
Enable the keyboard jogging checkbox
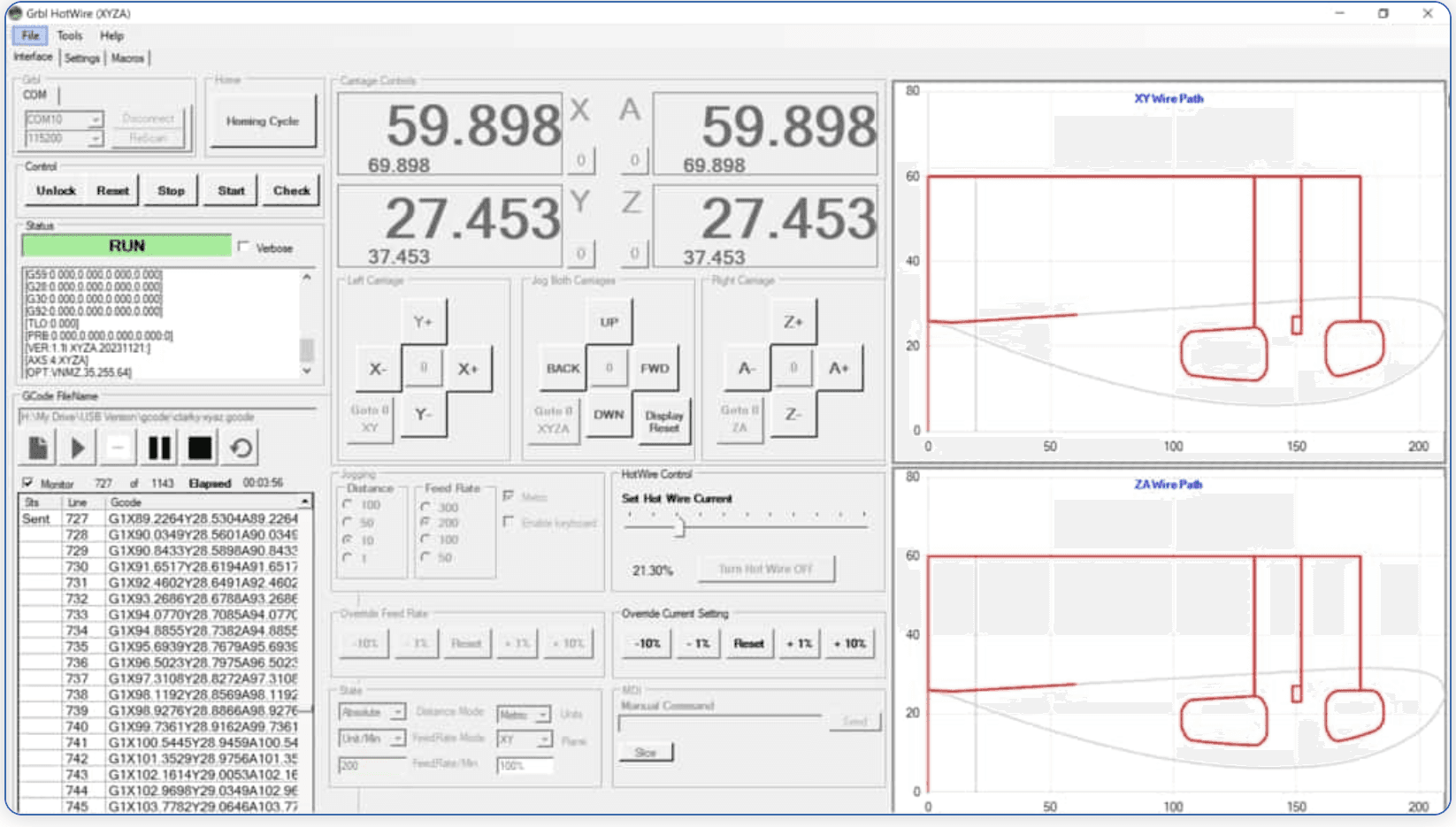[x=510, y=522]
